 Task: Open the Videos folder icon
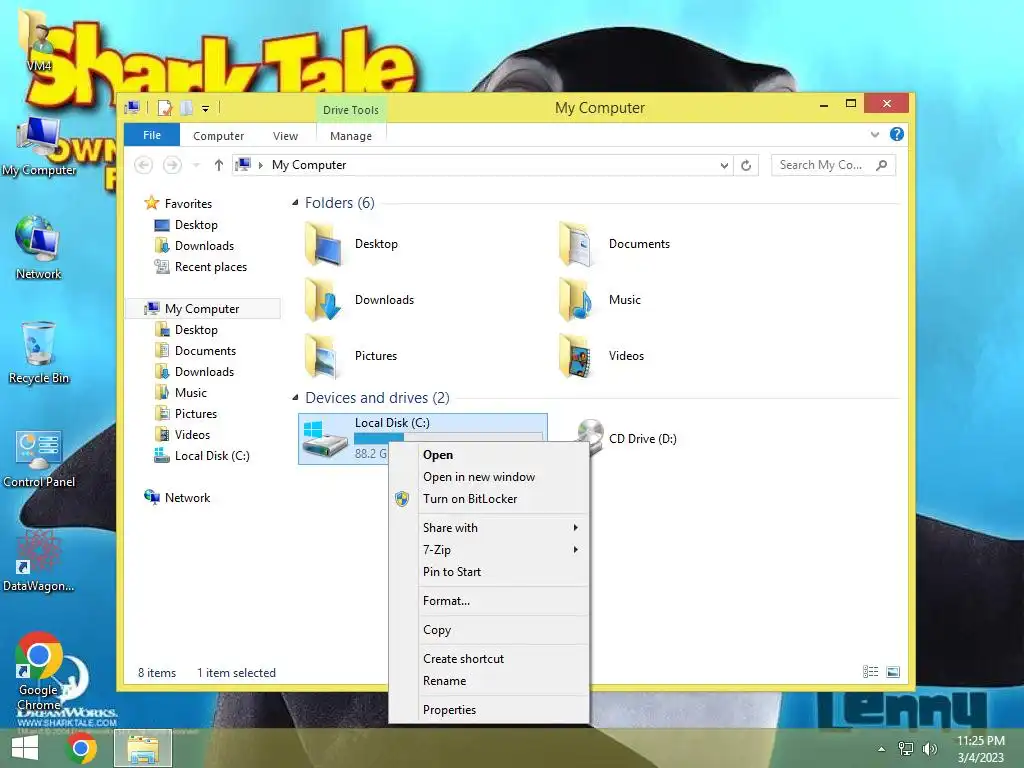577,357
